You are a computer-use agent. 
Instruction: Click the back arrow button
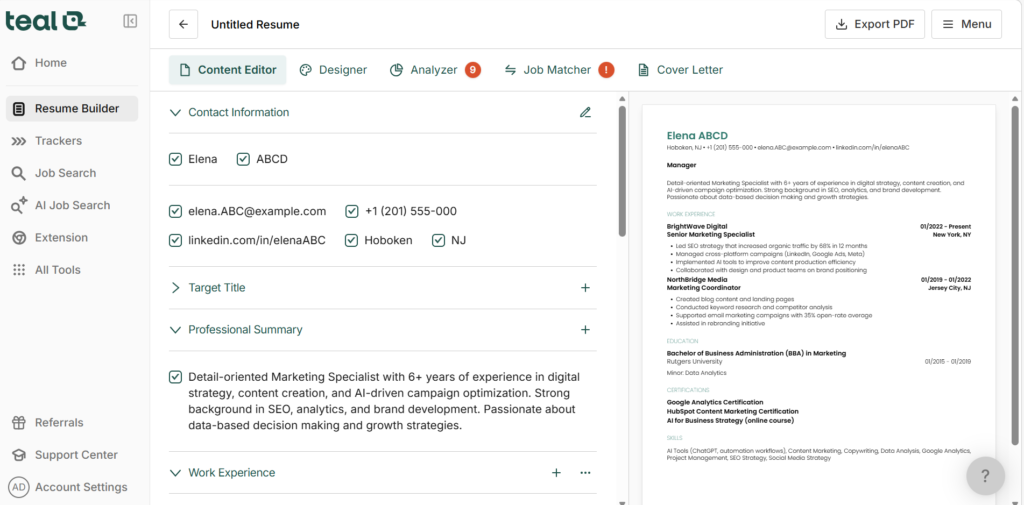coord(183,24)
